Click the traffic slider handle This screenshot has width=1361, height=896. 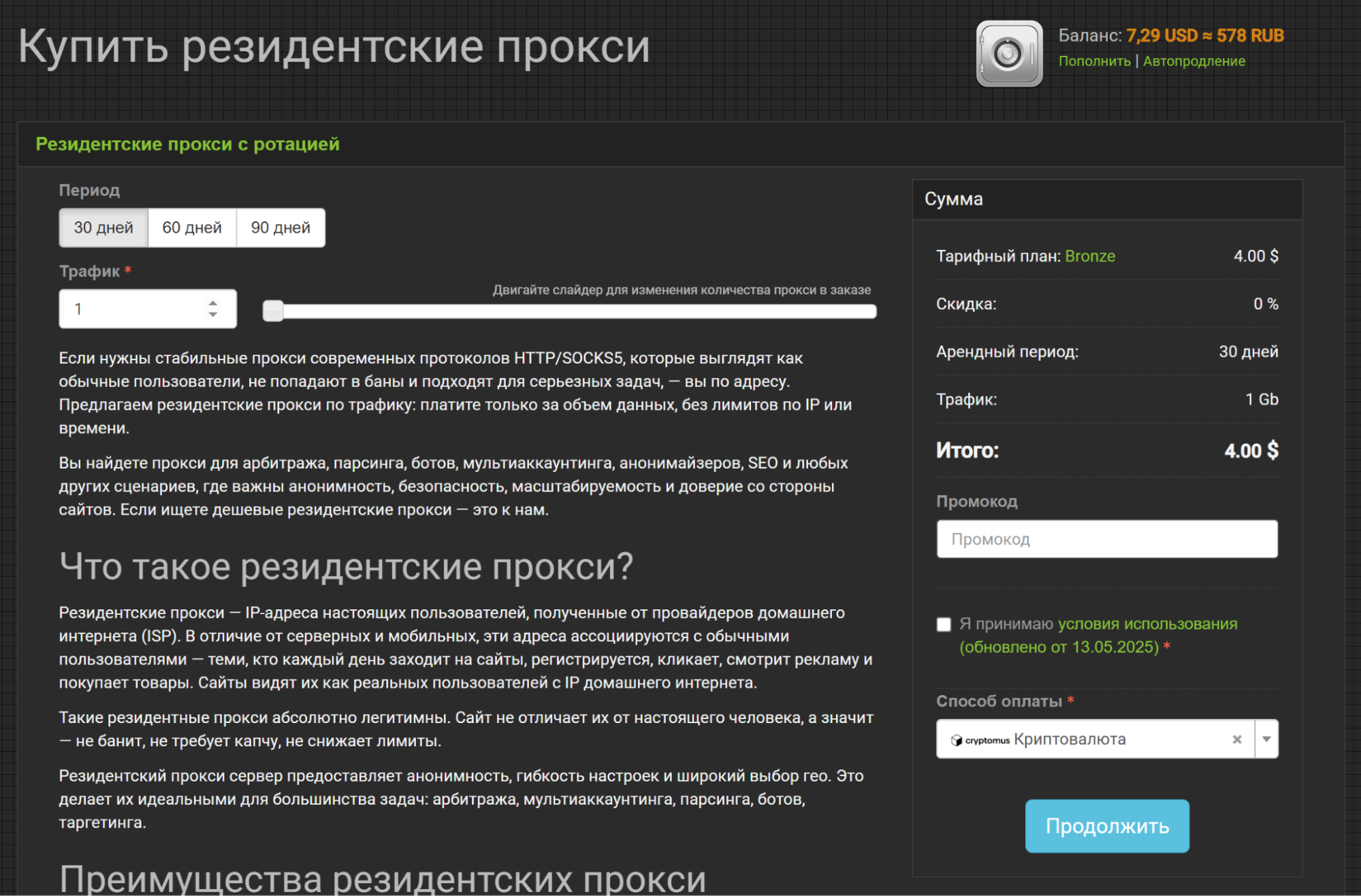(272, 310)
